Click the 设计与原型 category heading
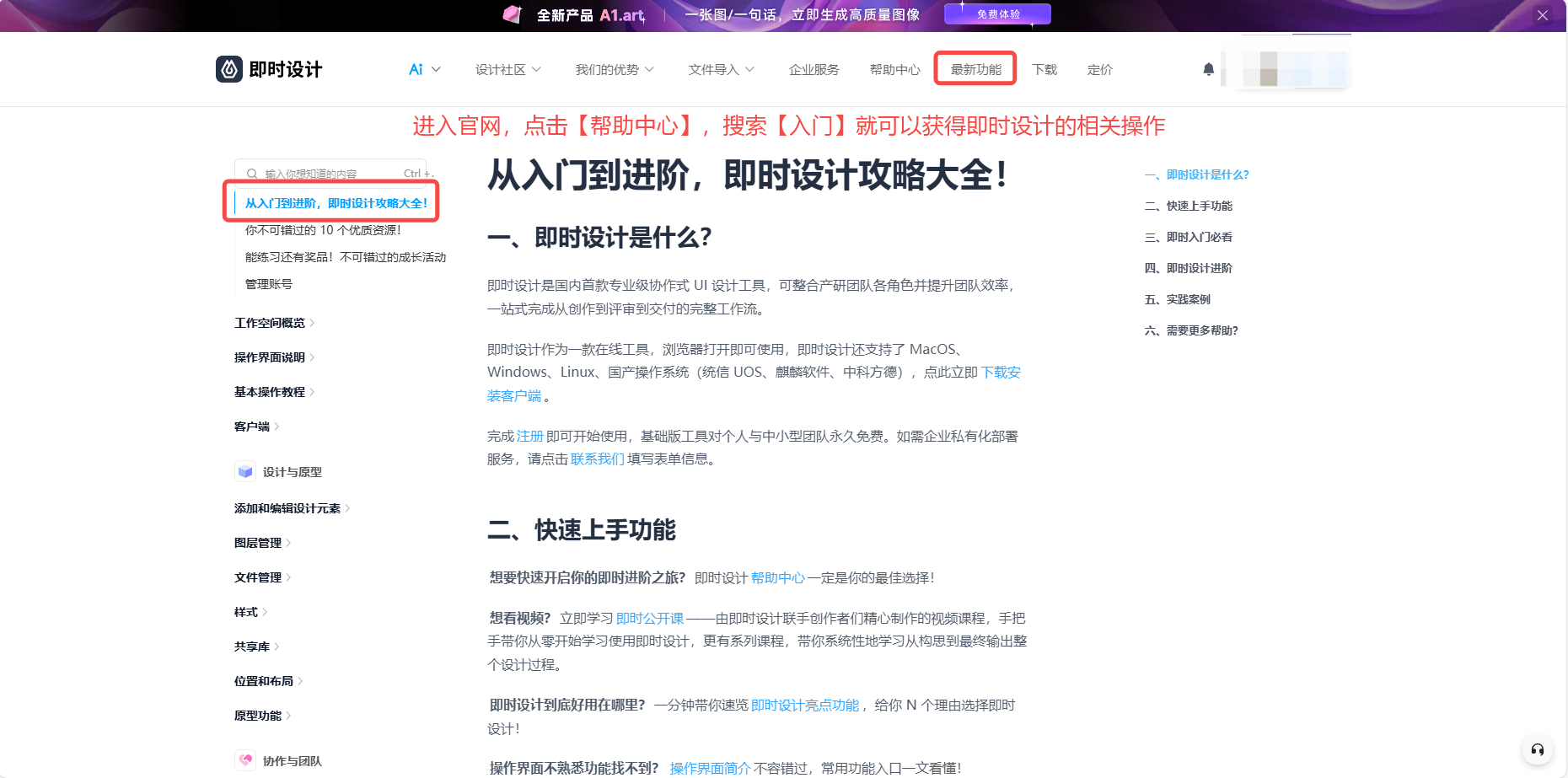 click(292, 472)
